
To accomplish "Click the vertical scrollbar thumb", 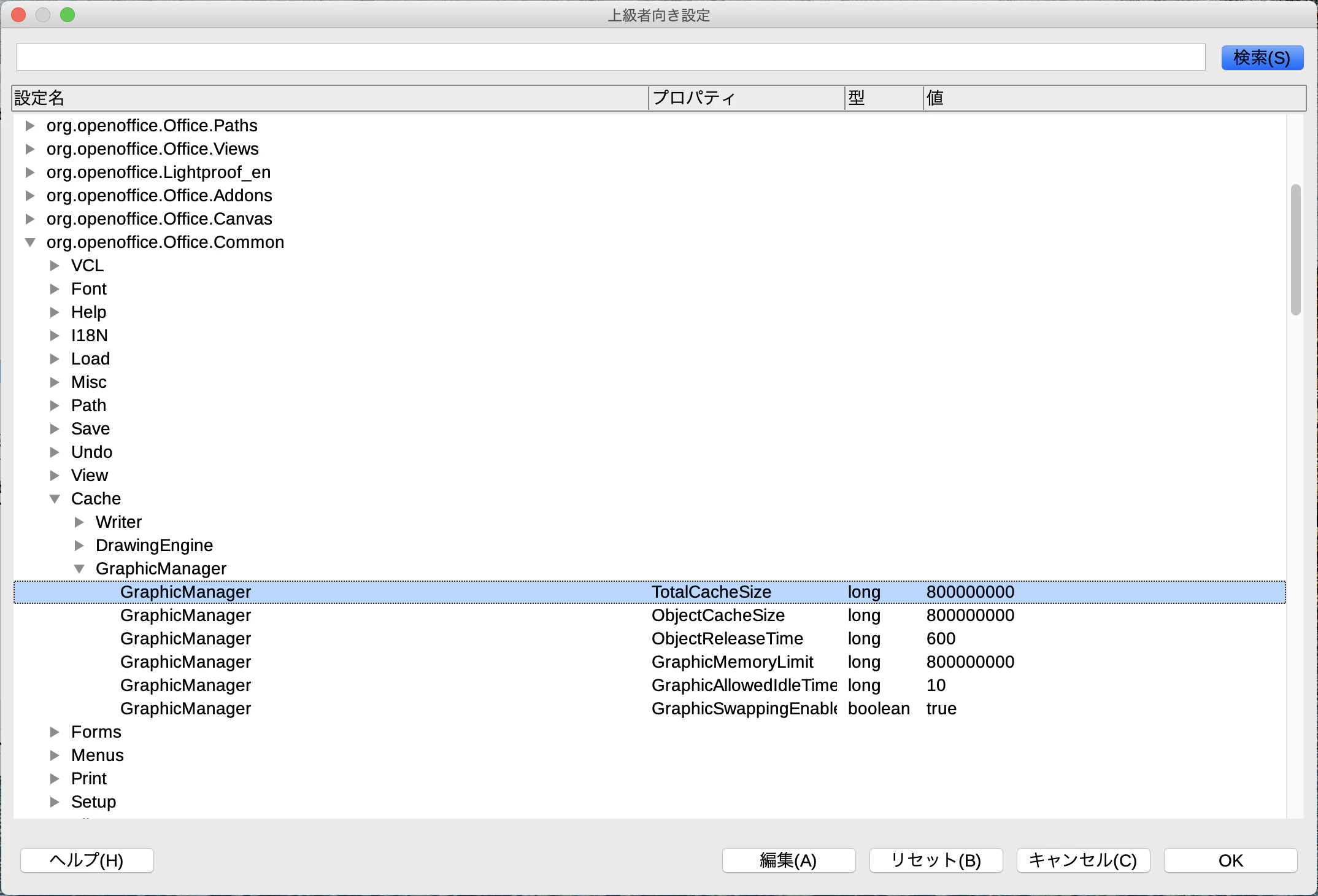I will (x=1296, y=250).
